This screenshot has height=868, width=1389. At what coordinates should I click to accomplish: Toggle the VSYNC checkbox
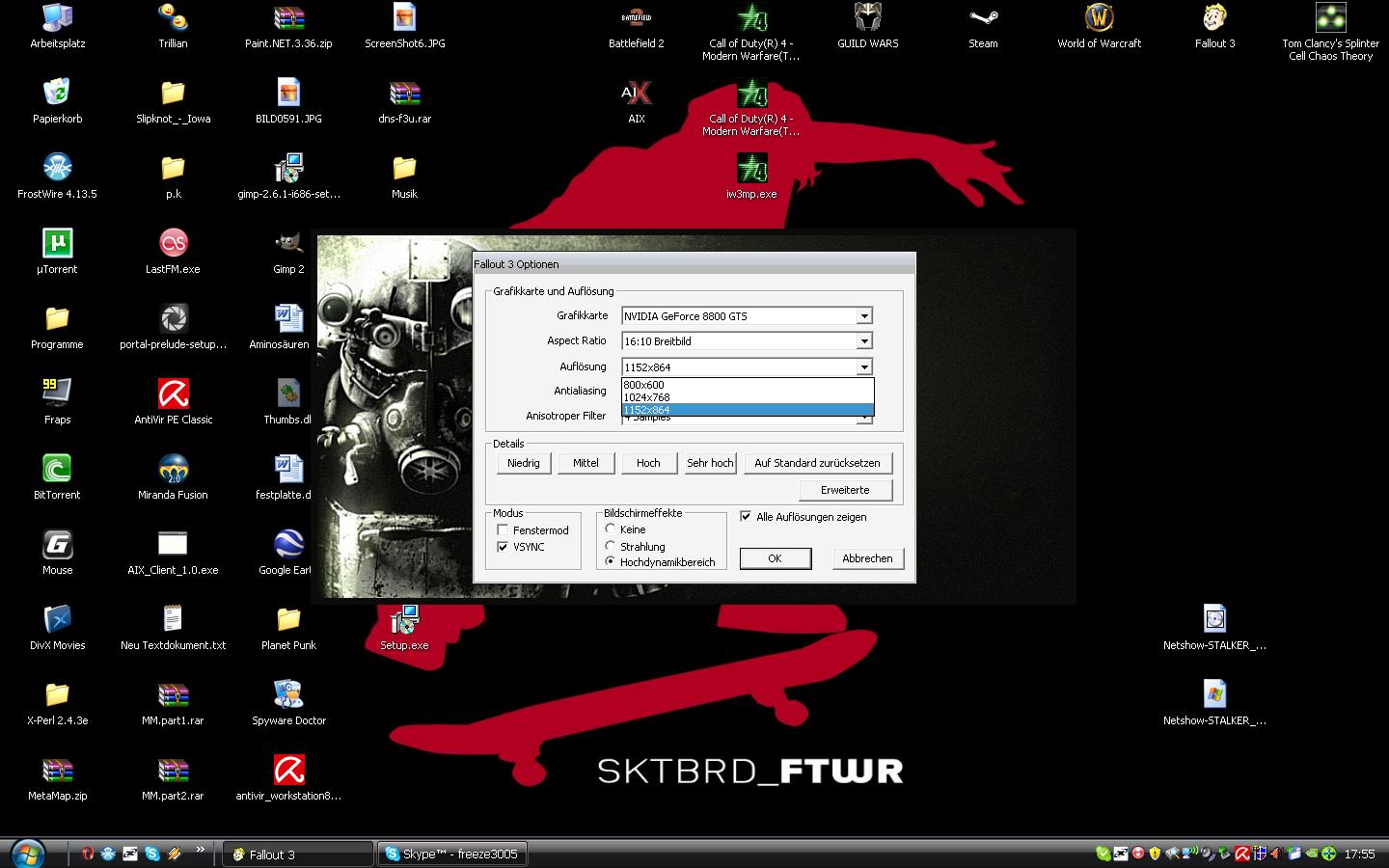coord(503,547)
